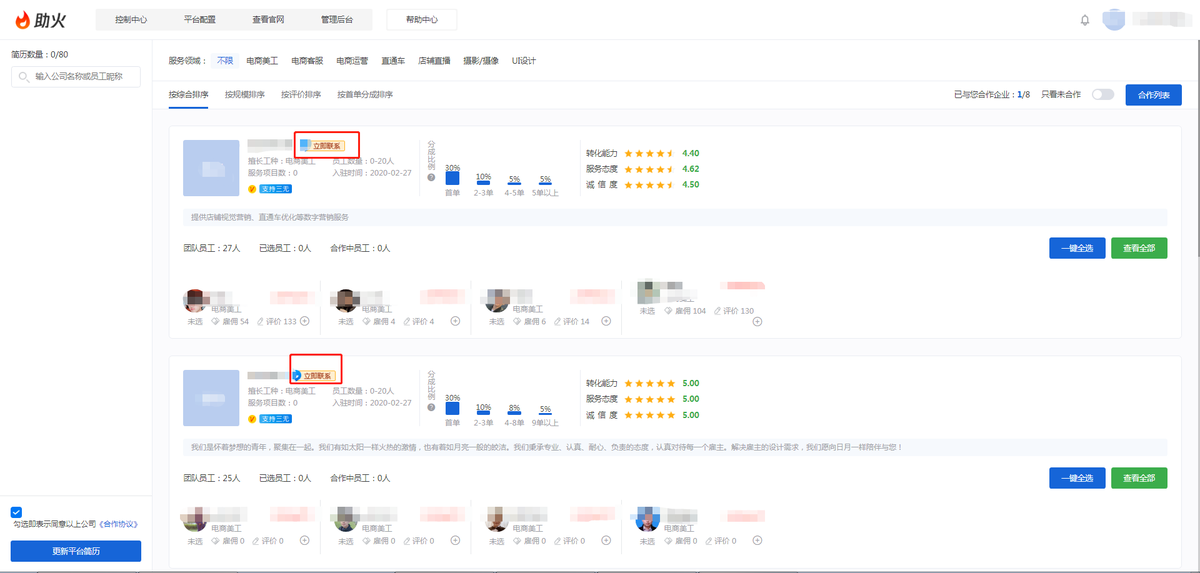Click the 8% share value above 4-8单
The height and width of the screenshot is (573, 1200).
(514, 409)
